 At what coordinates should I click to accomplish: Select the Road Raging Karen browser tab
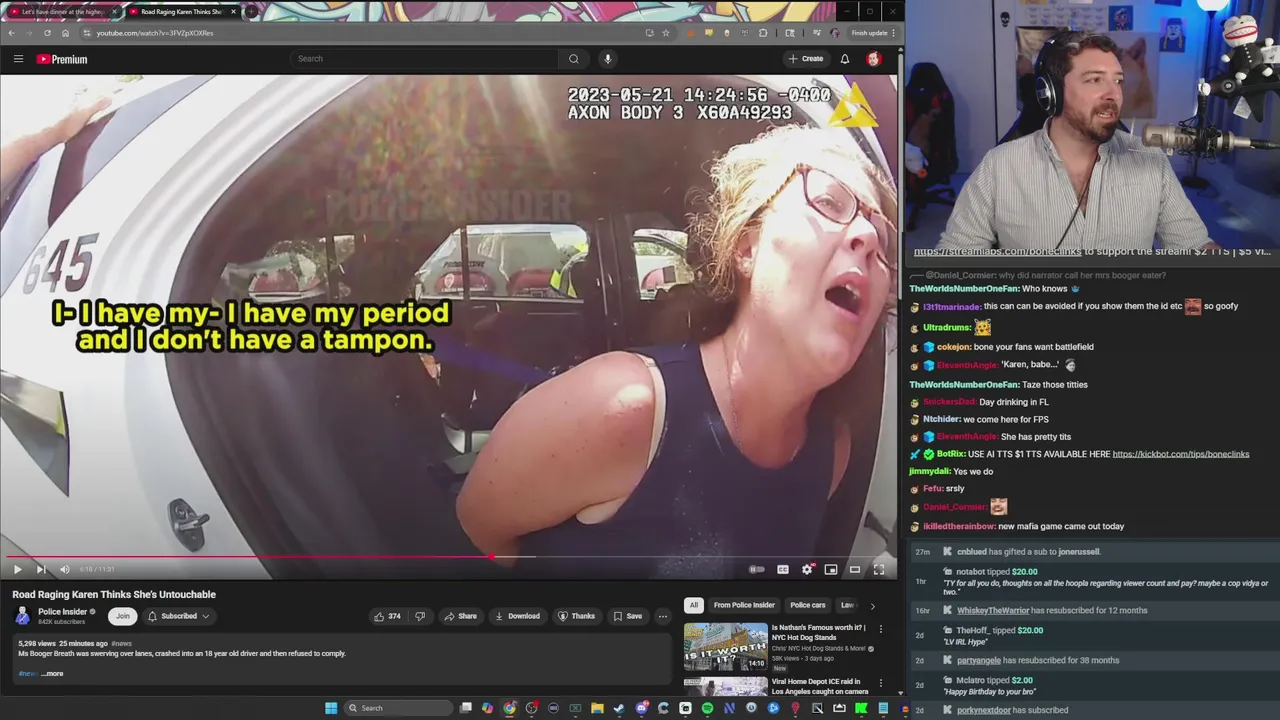coord(182,12)
